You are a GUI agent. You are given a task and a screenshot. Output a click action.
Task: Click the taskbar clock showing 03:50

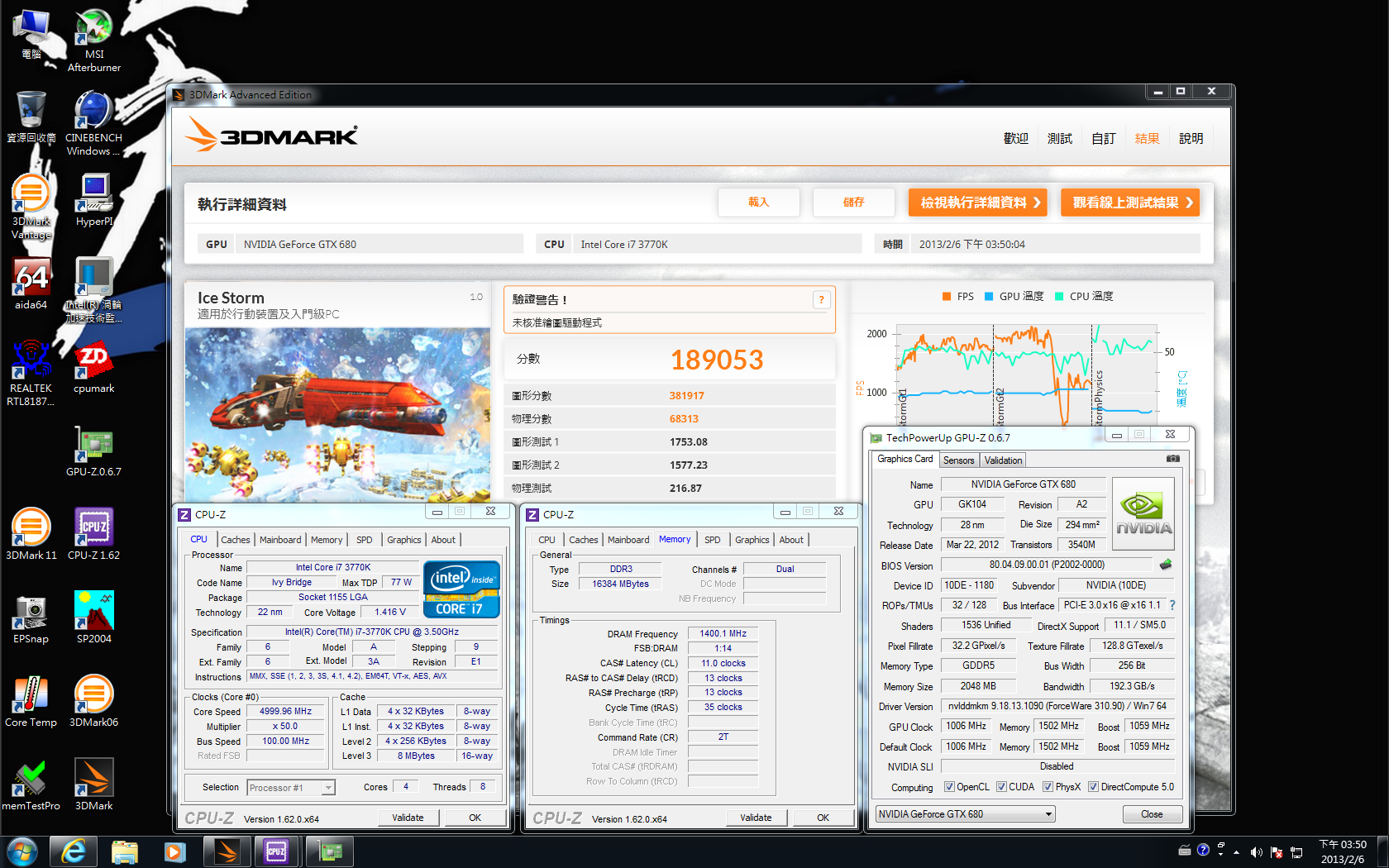pos(1343,851)
